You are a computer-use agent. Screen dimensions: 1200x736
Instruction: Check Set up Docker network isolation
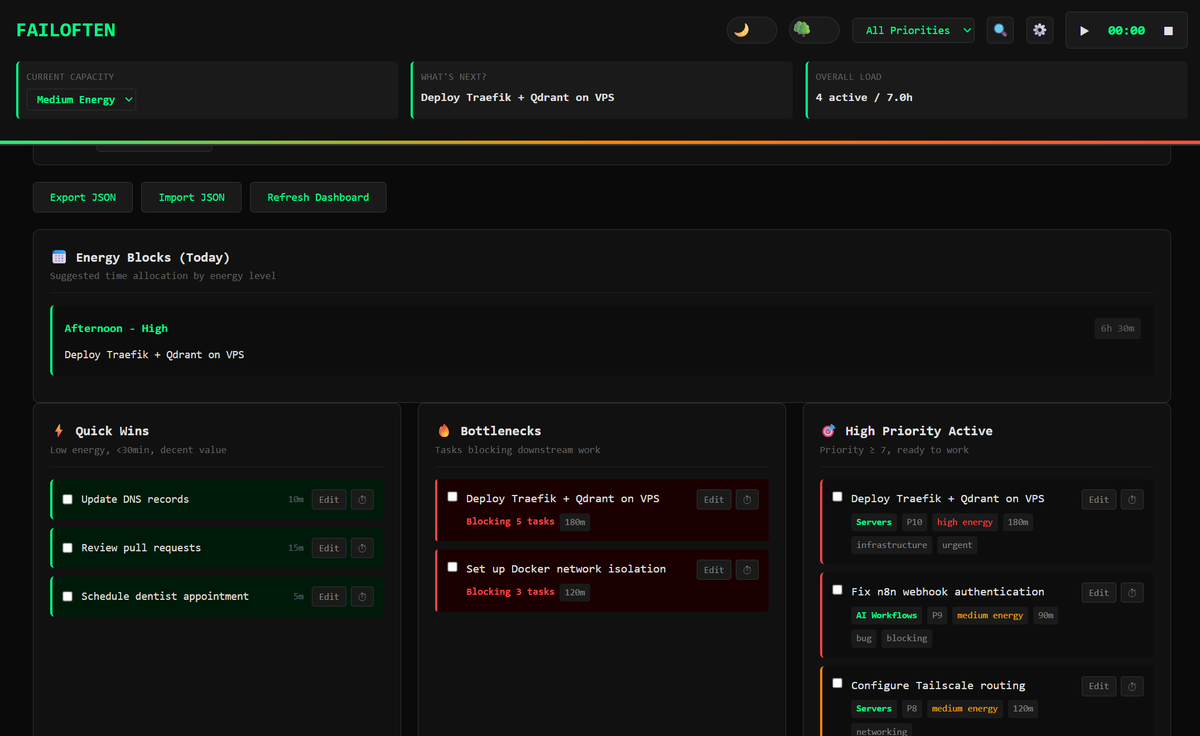pyautogui.click(x=452, y=567)
